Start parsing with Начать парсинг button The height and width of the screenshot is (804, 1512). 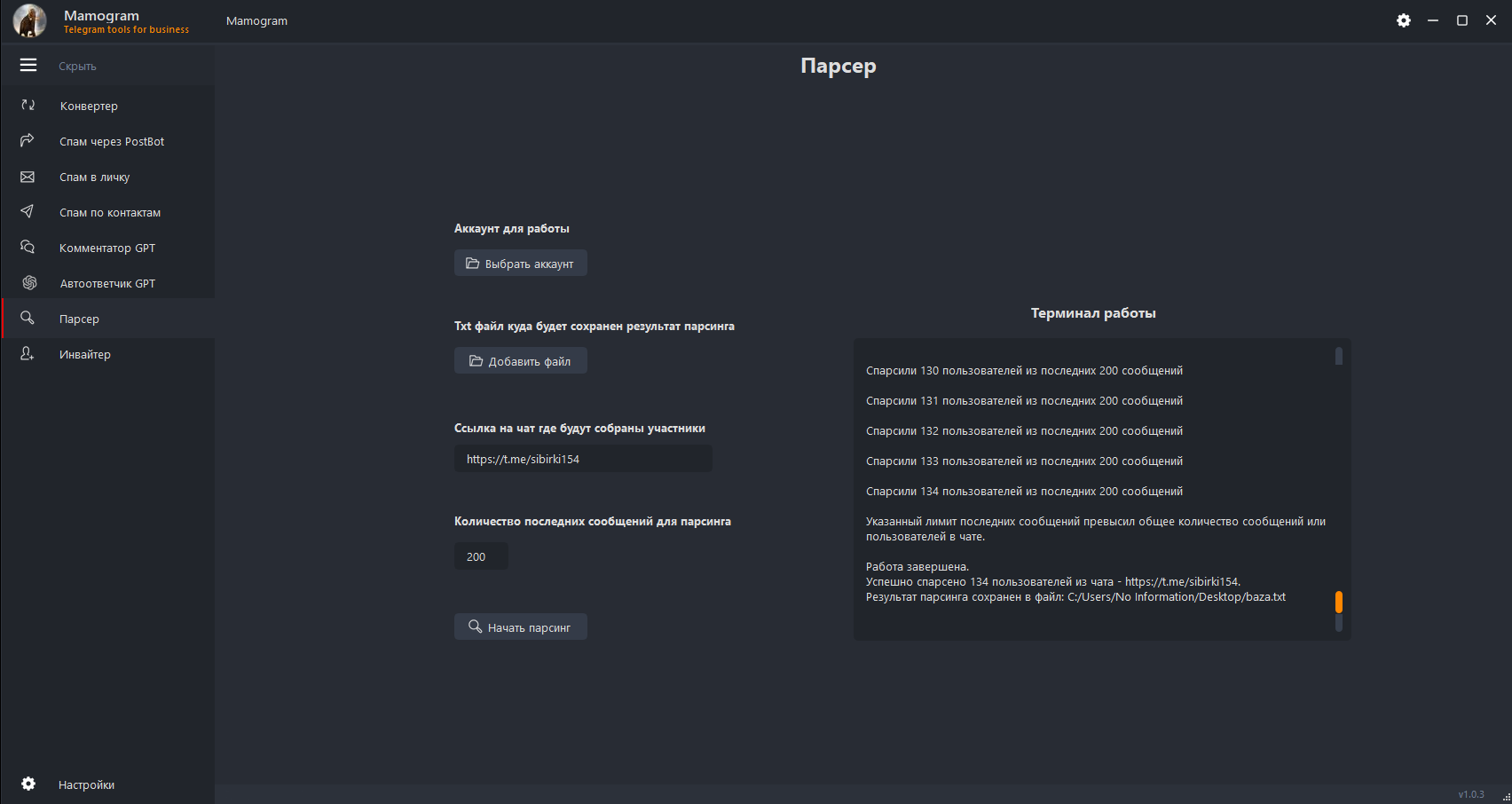pos(521,627)
